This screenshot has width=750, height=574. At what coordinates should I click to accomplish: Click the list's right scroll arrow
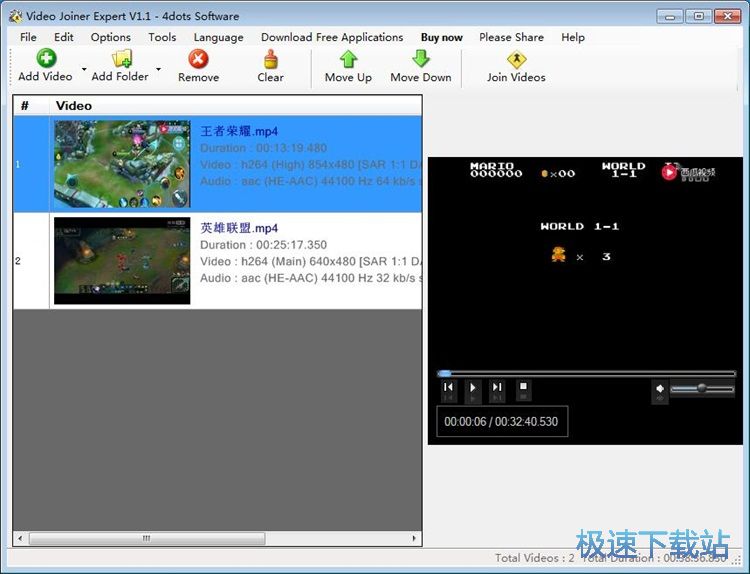coord(414,538)
